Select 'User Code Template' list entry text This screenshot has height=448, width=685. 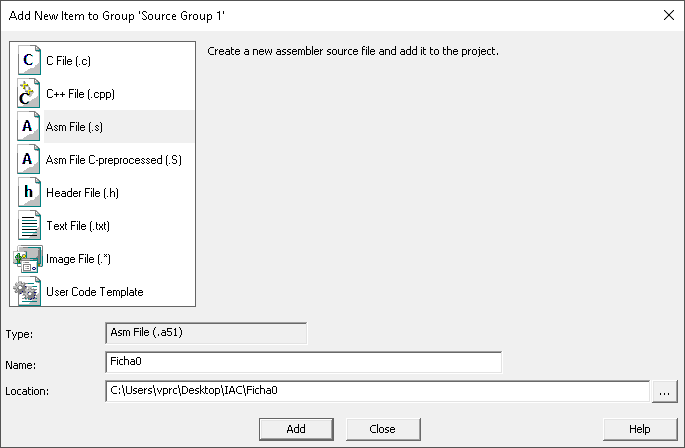(95, 291)
